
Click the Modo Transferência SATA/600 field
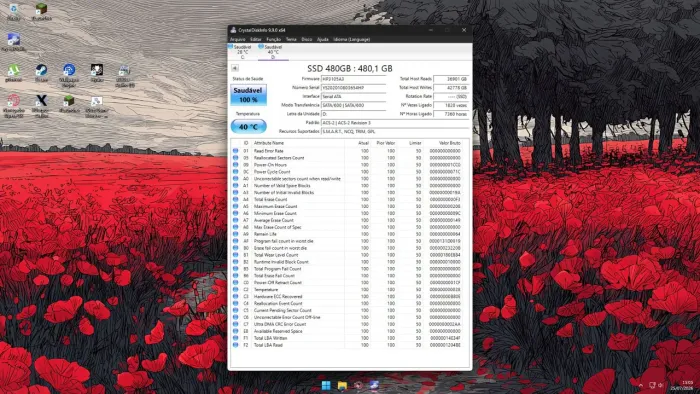[x=353, y=105]
